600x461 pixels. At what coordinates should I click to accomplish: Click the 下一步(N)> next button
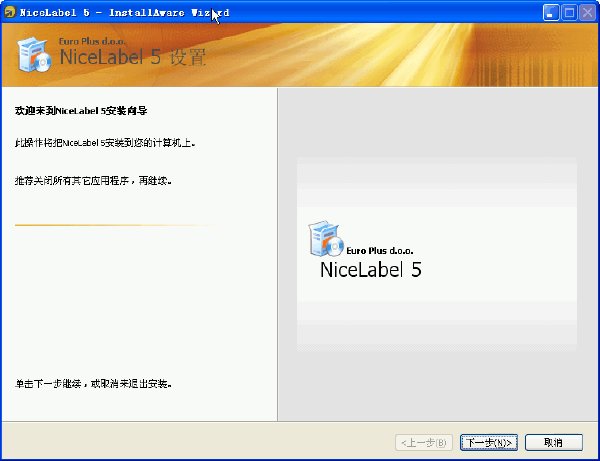[x=489, y=443]
